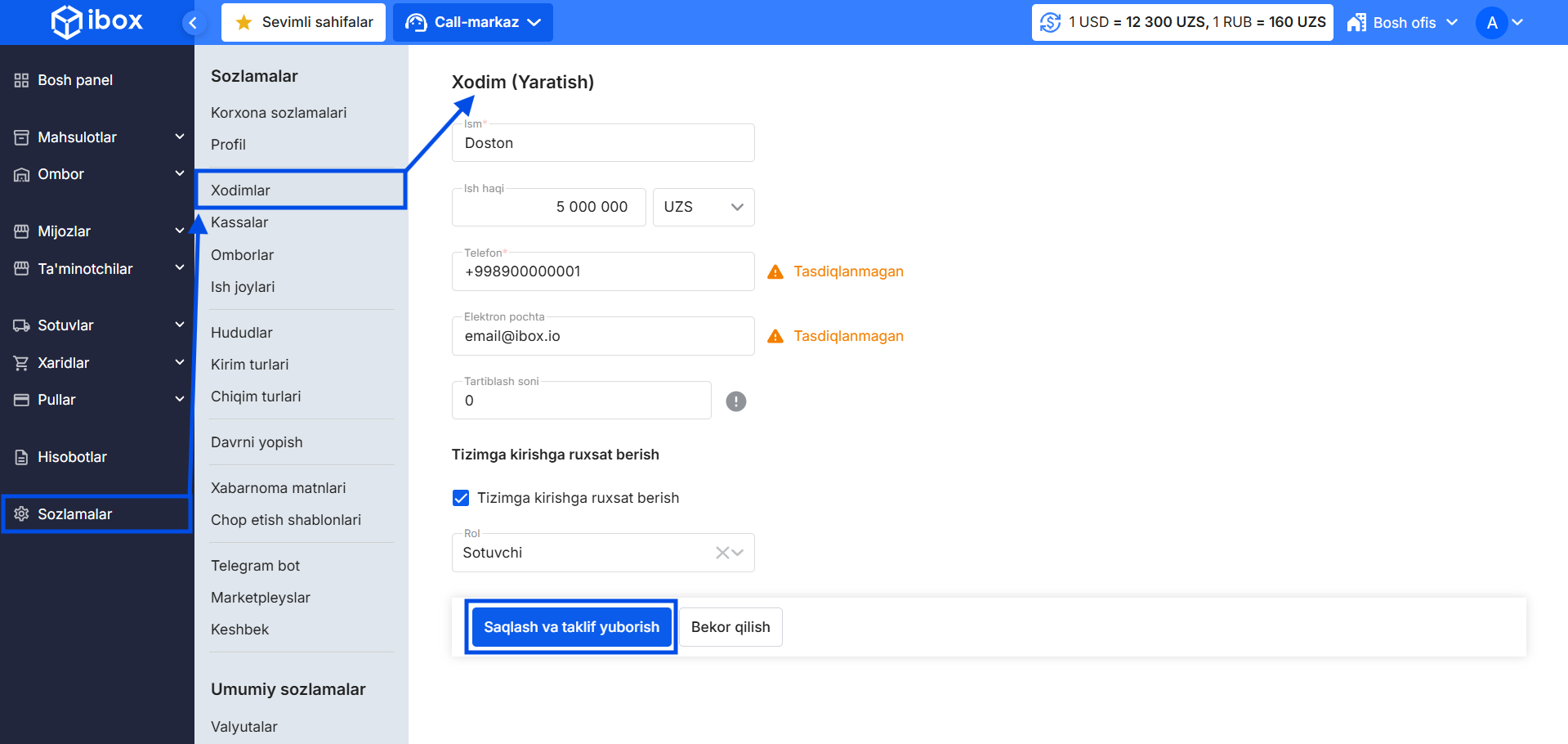Click the ibox logo icon

click(x=66, y=22)
